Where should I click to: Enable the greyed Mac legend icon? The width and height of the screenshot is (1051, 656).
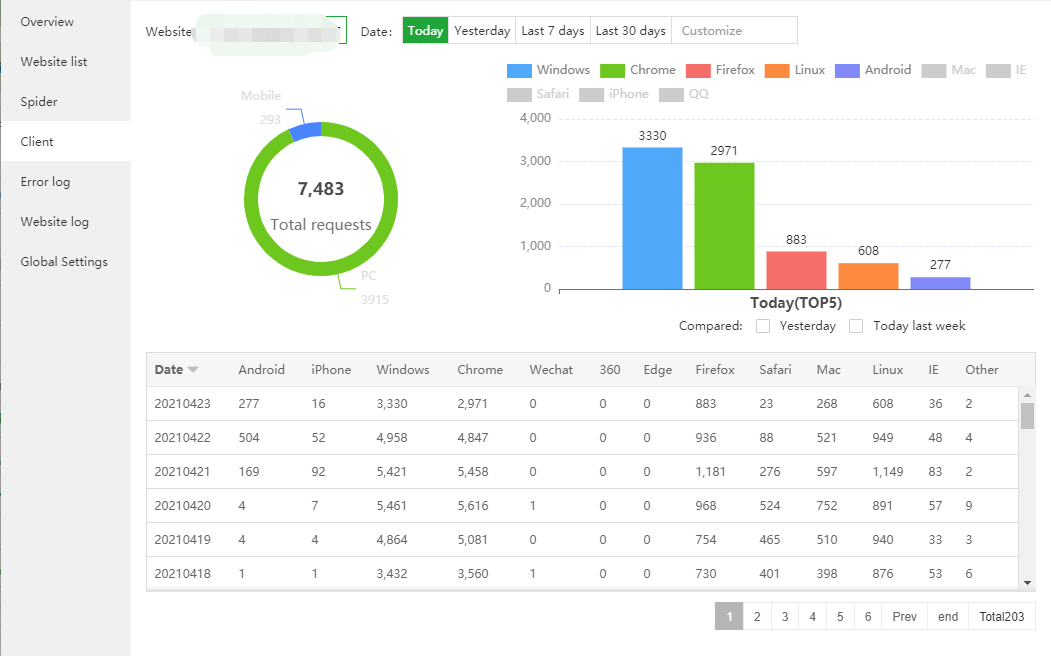[x=934, y=71]
